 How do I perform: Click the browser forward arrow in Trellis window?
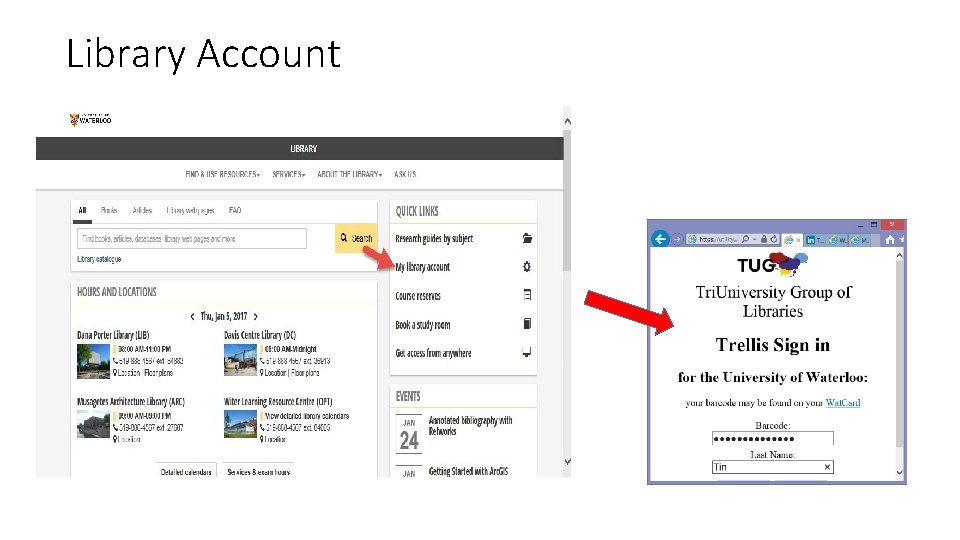click(677, 239)
